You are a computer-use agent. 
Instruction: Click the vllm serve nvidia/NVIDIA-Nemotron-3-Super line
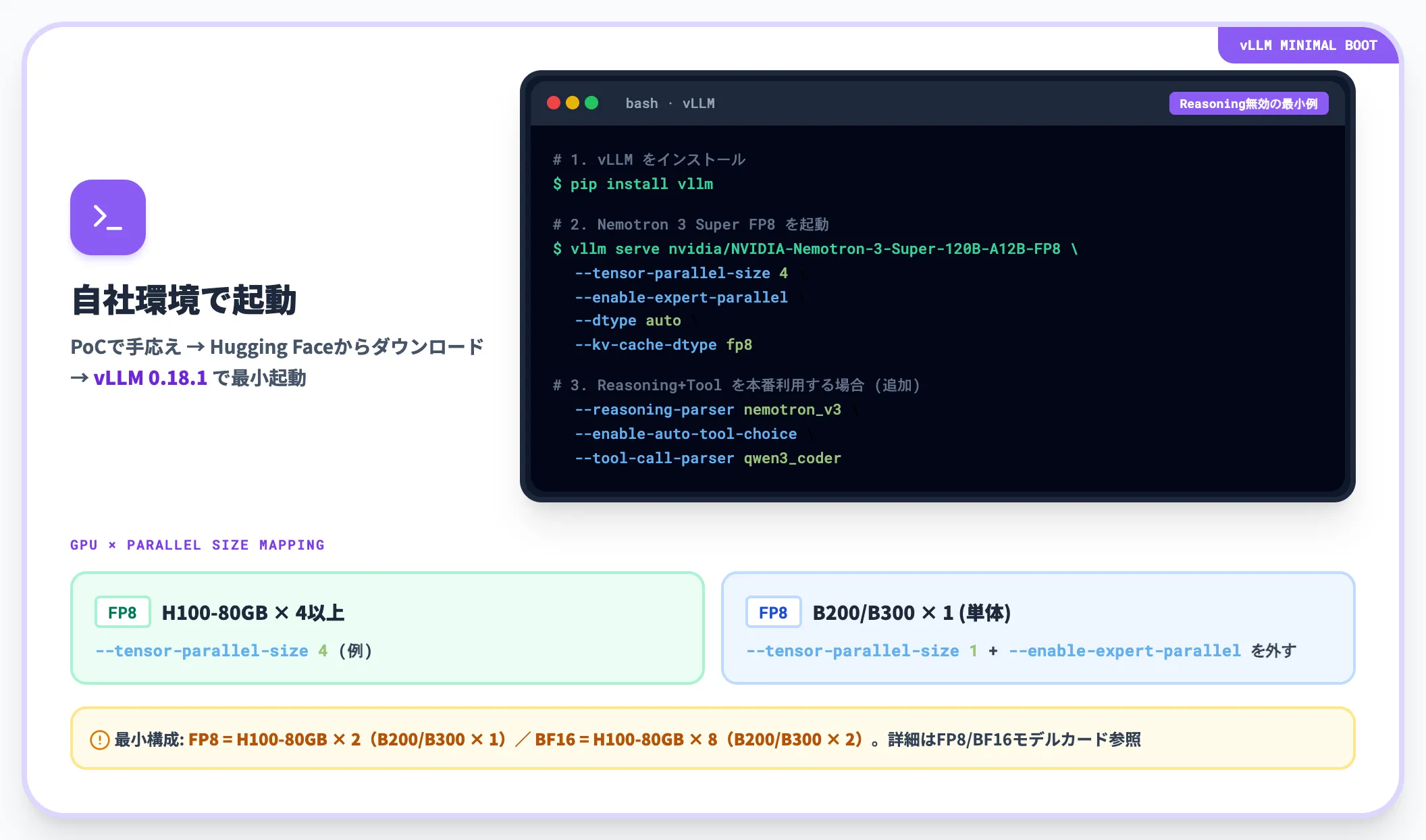[816, 248]
